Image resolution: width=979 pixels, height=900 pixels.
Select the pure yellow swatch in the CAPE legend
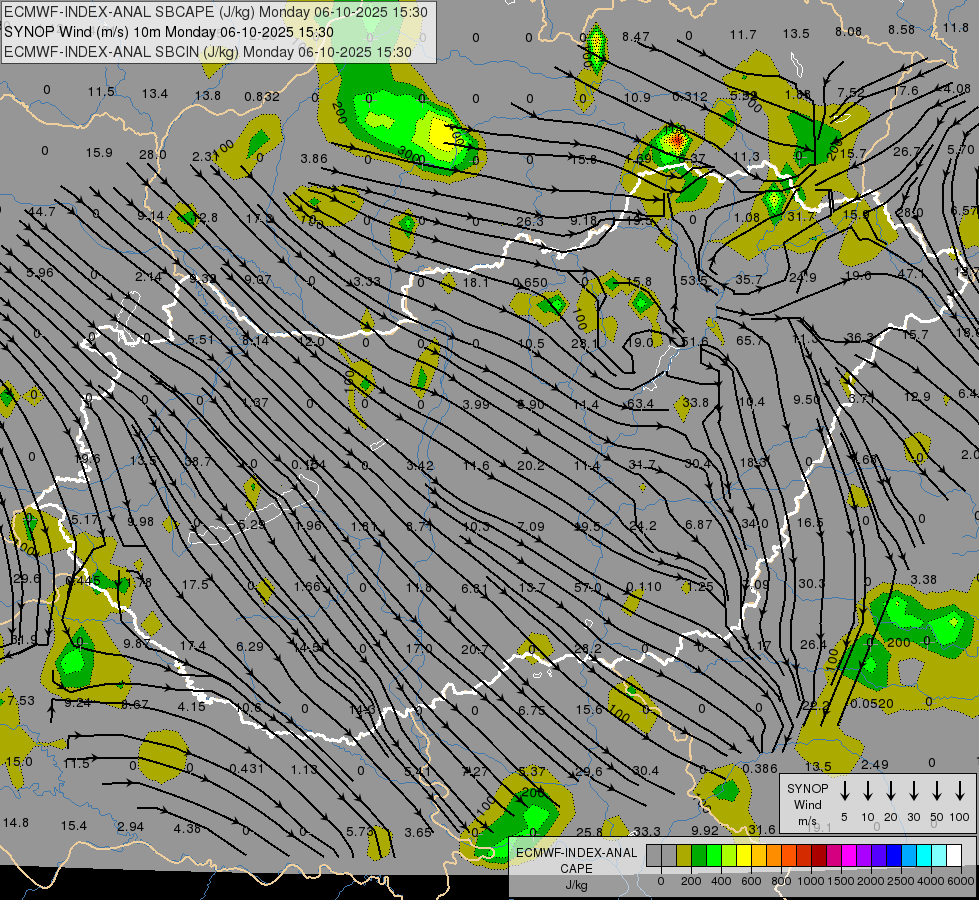[744, 856]
